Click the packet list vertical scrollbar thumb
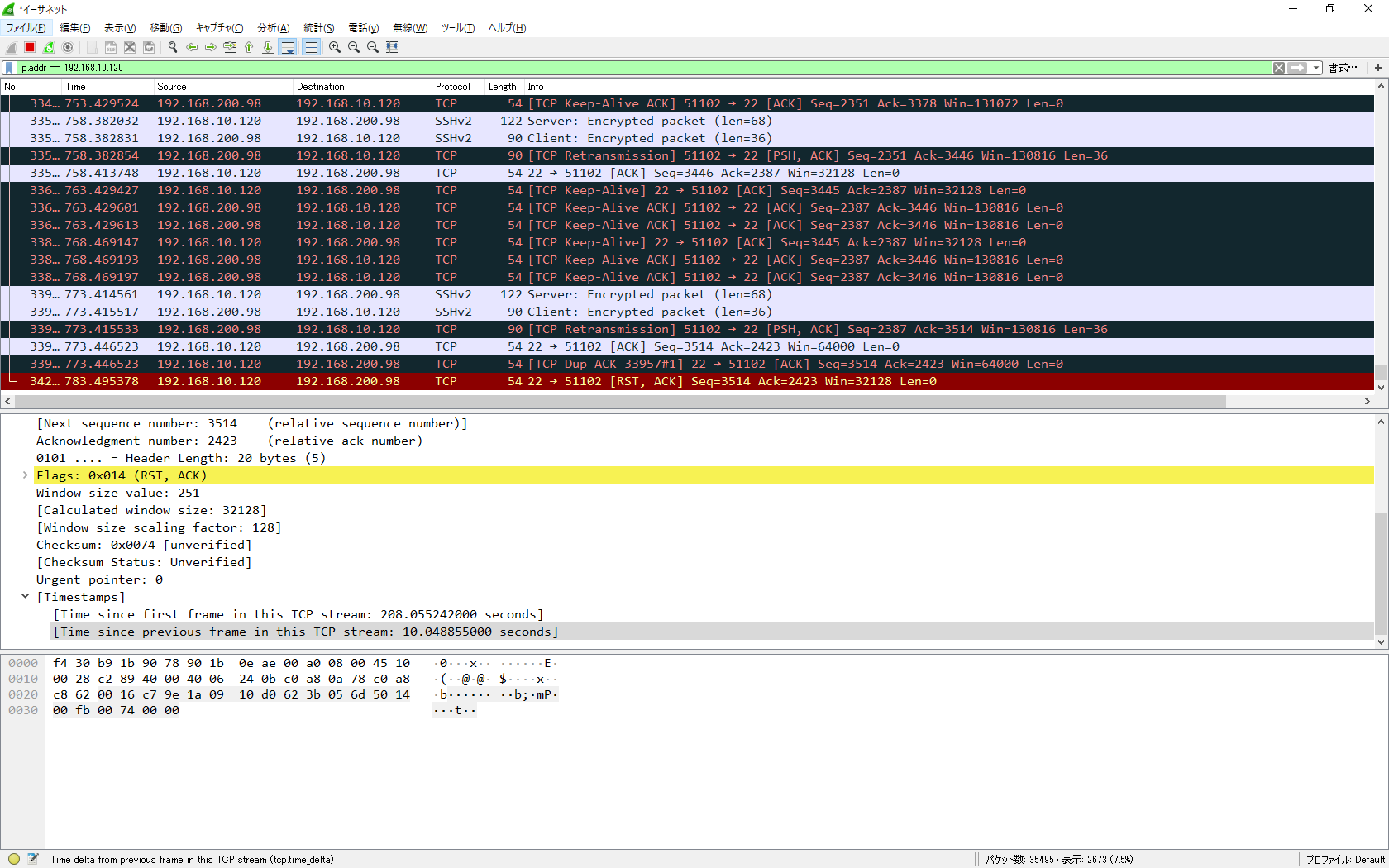Screen dimensions: 1389x868 tap(1381, 372)
